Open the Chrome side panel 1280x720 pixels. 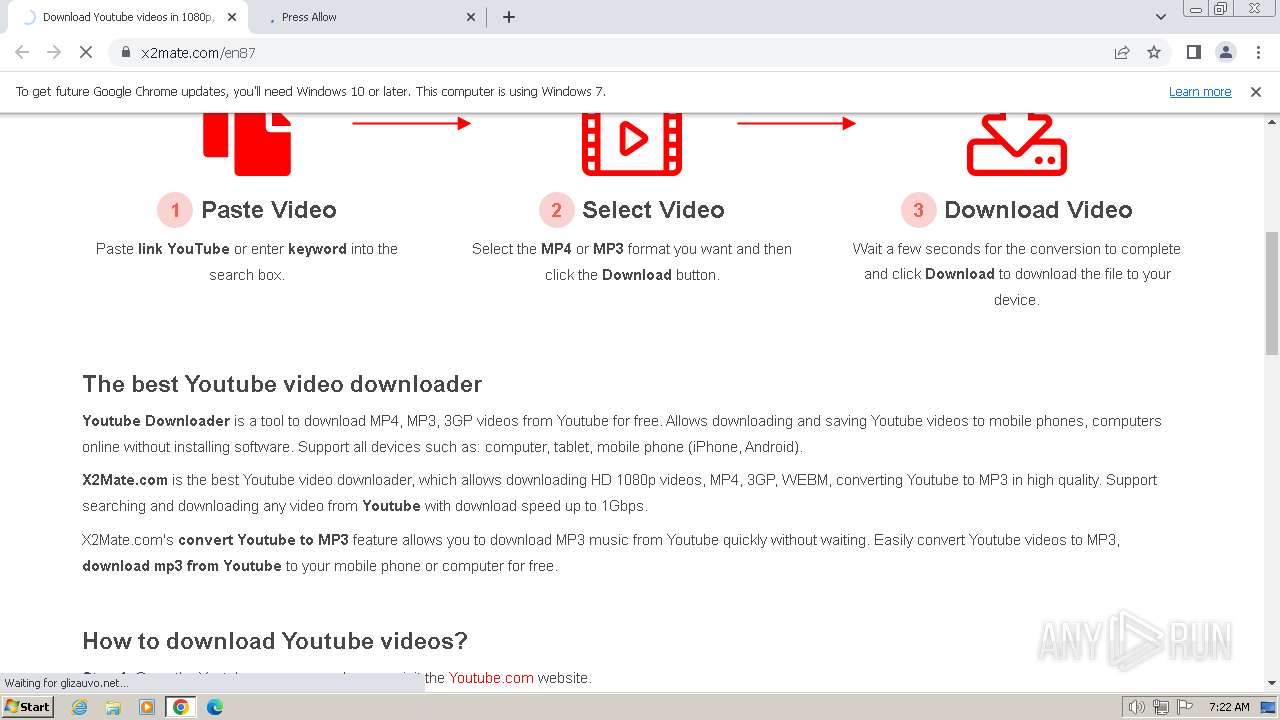click(x=1194, y=52)
